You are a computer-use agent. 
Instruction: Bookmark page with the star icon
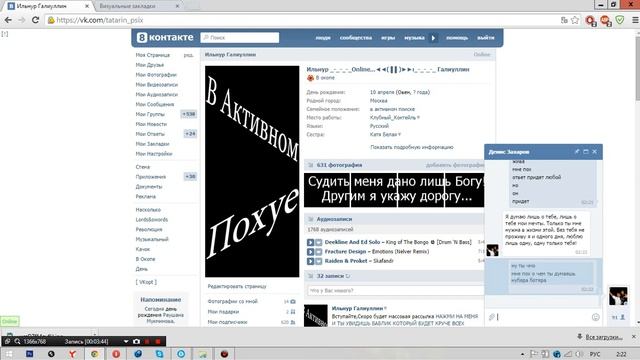575,20
